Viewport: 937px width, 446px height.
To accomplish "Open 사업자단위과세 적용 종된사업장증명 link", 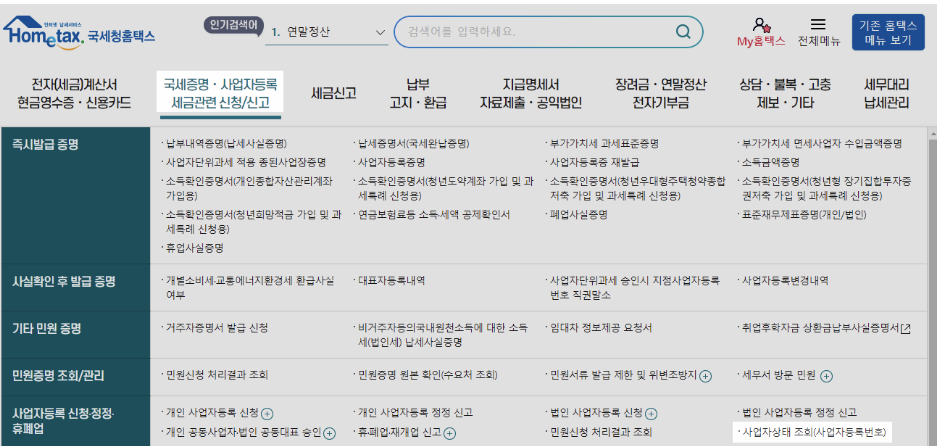I will (x=246, y=162).
